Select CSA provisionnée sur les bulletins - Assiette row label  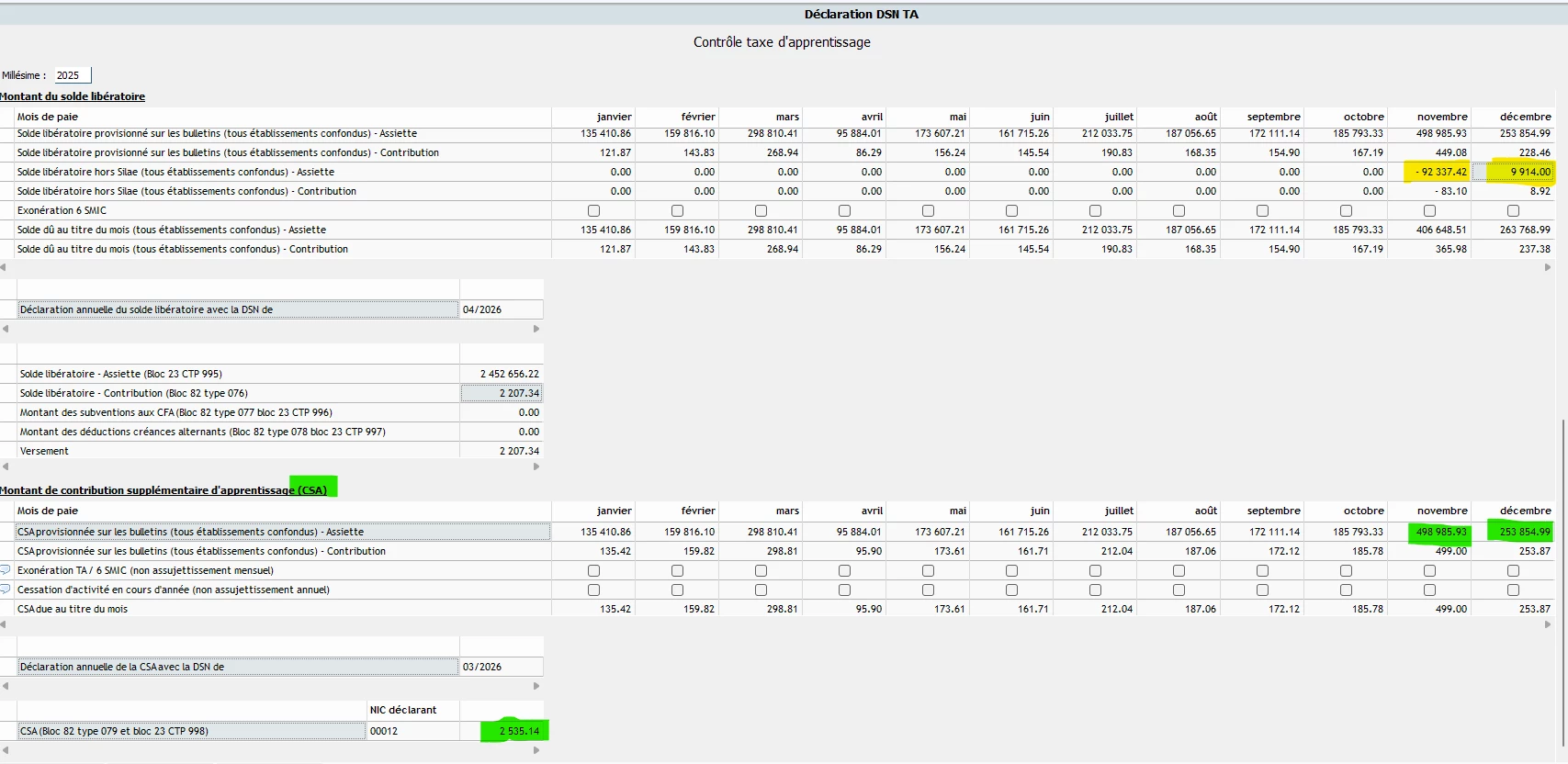point(284,532)
